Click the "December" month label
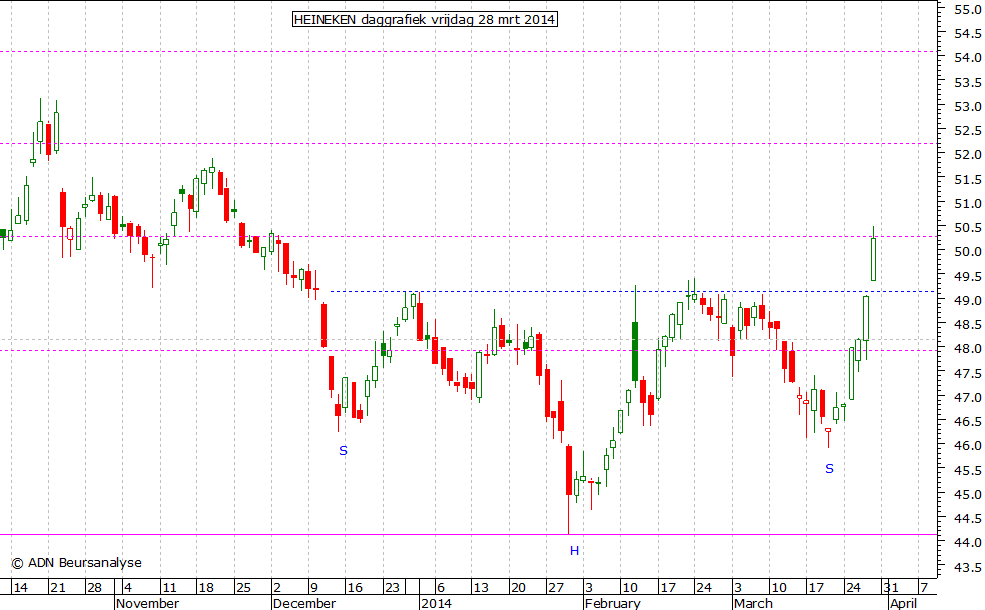Viewport: 985px width, 610px height. point(305,603)
